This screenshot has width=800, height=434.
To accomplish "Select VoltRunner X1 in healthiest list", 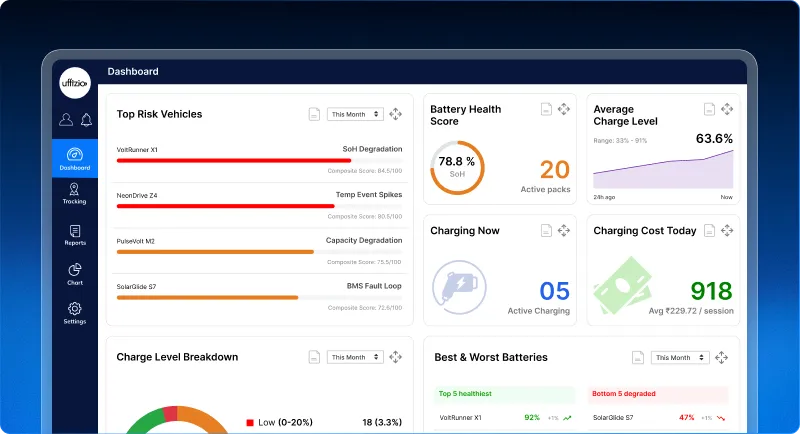I will click(460, 418).
